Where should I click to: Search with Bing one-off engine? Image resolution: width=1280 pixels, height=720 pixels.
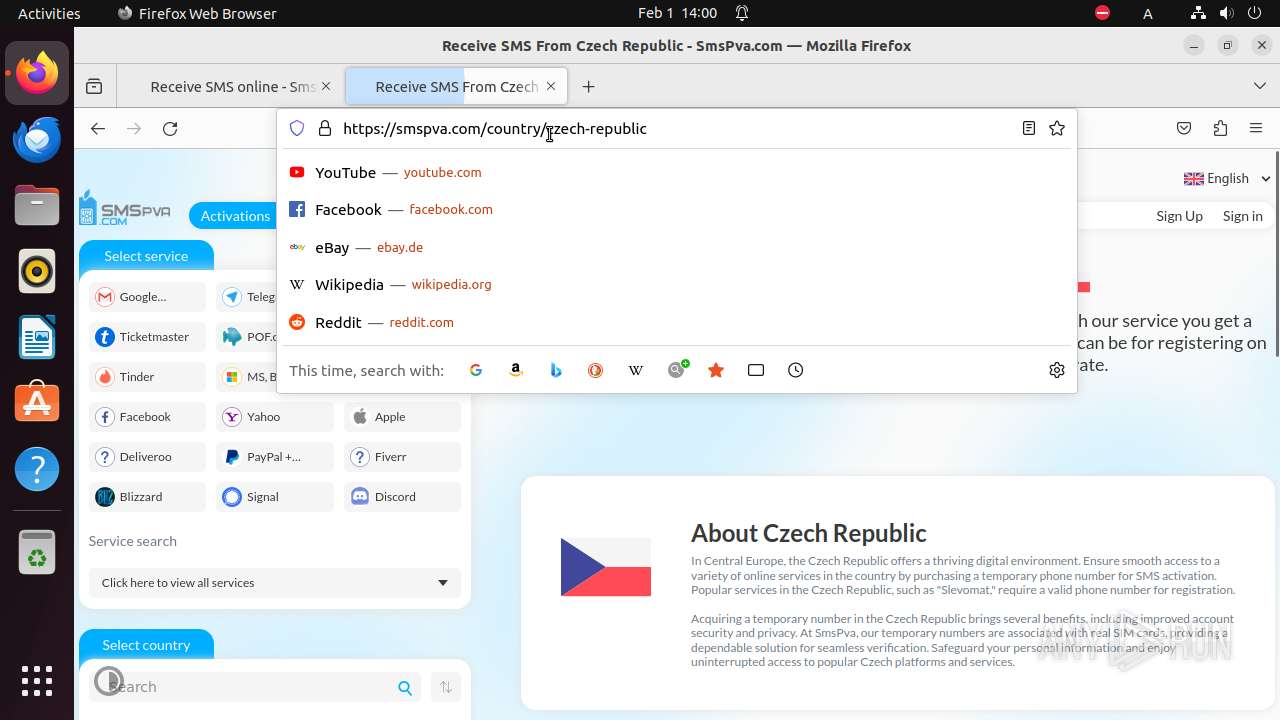[556, 370]
